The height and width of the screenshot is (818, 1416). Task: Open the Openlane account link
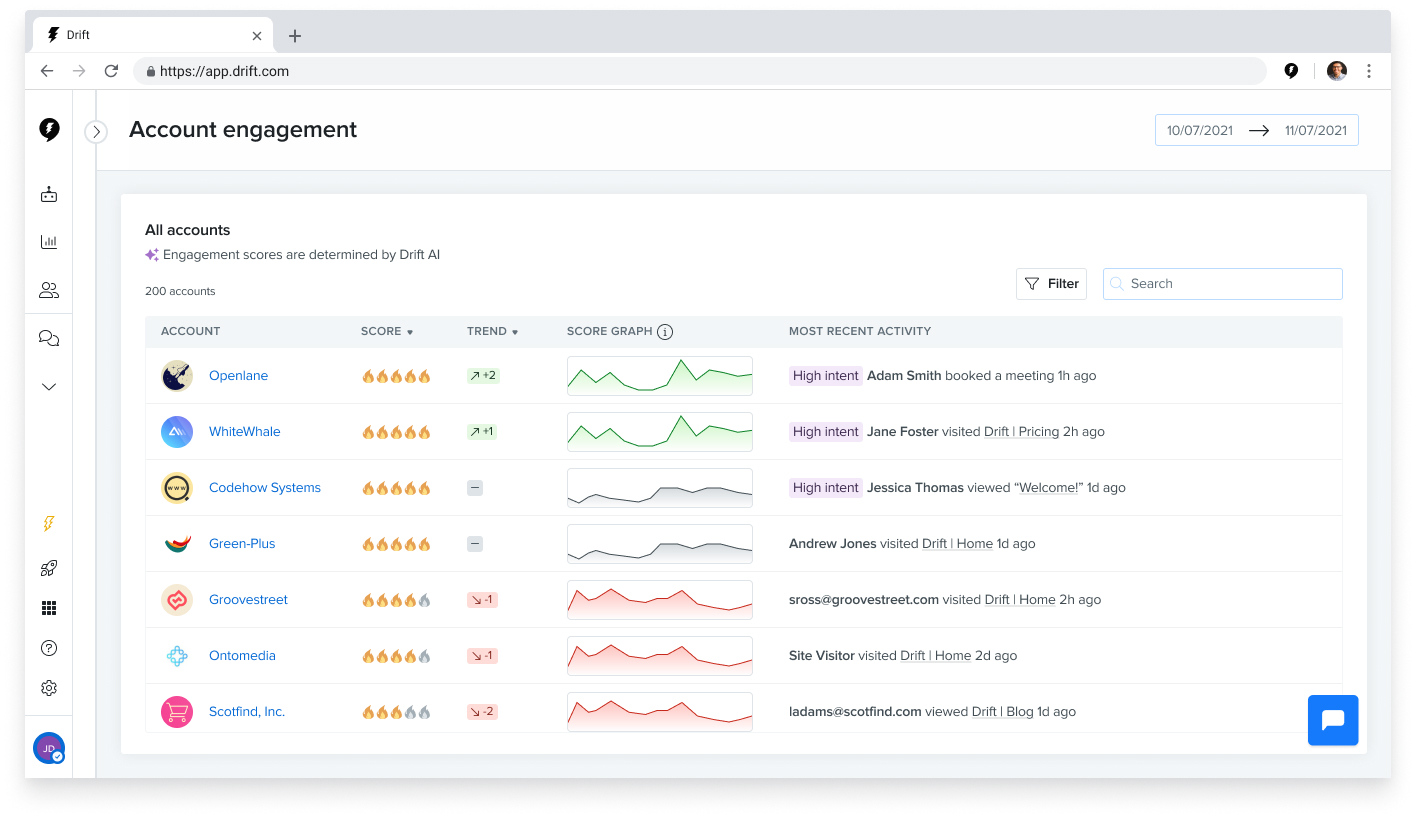coord(238,376)
